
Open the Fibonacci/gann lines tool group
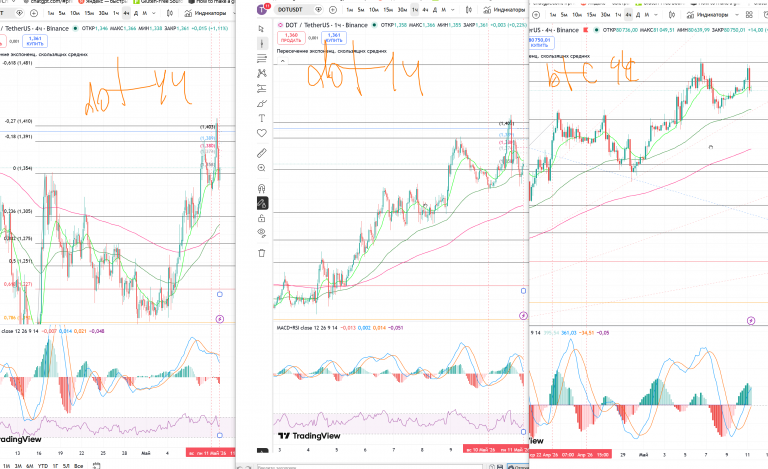(262, 59)
